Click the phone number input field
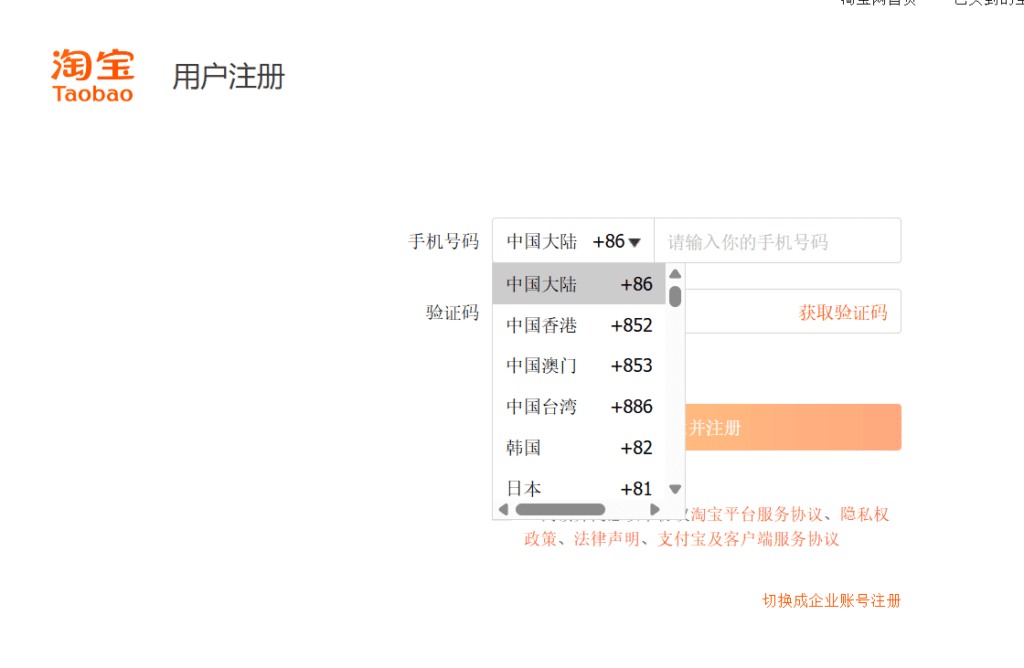Screen dimensions: 1024x668 coord(777,241)
